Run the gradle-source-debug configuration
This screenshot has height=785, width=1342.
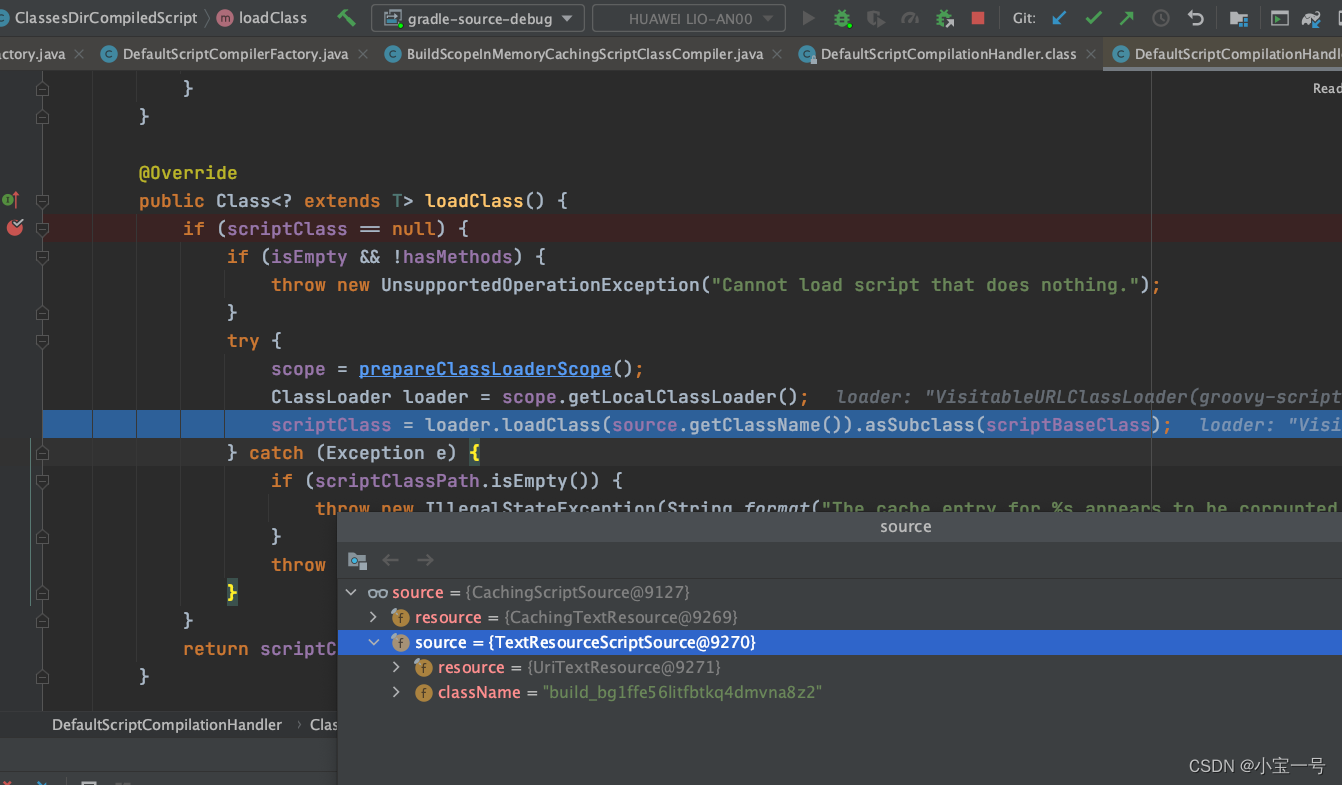tap(809, 18)
